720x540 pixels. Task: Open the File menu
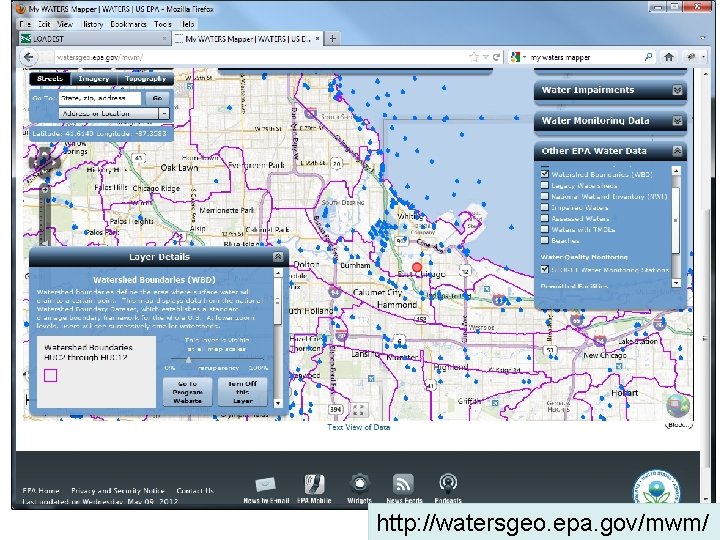pos(26,24)
